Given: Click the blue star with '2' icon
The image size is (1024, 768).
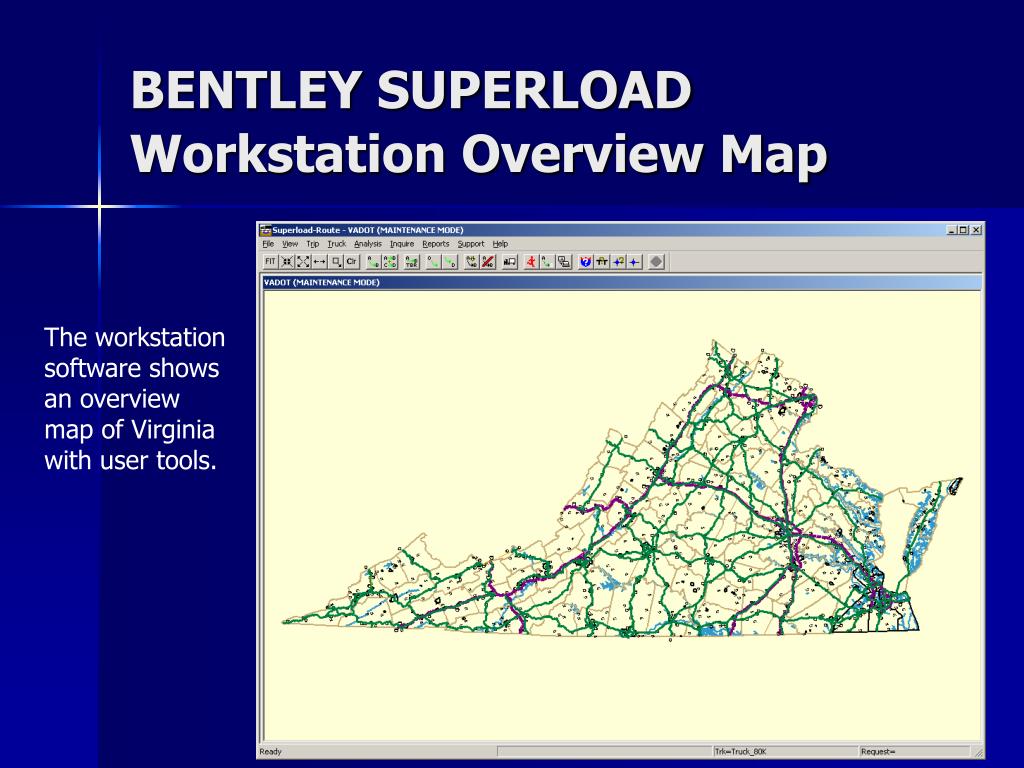Looking at the screenshot, I should coord(618,261).
